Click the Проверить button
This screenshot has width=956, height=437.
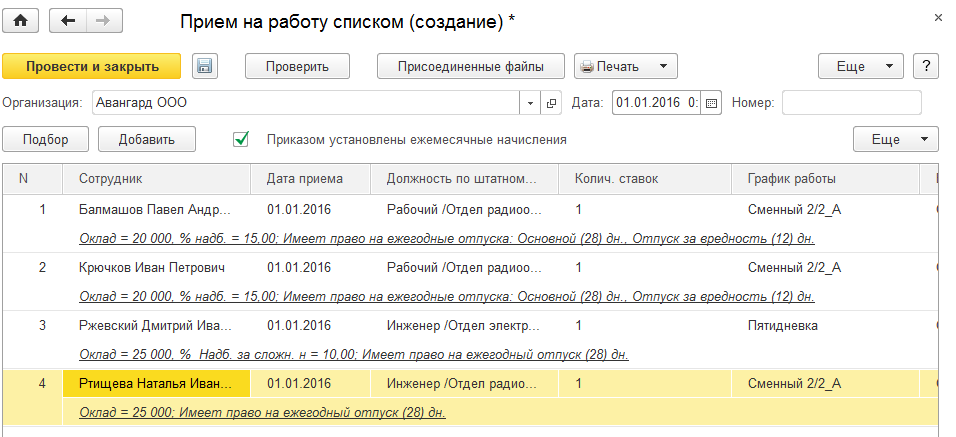(x=297, y=67)
